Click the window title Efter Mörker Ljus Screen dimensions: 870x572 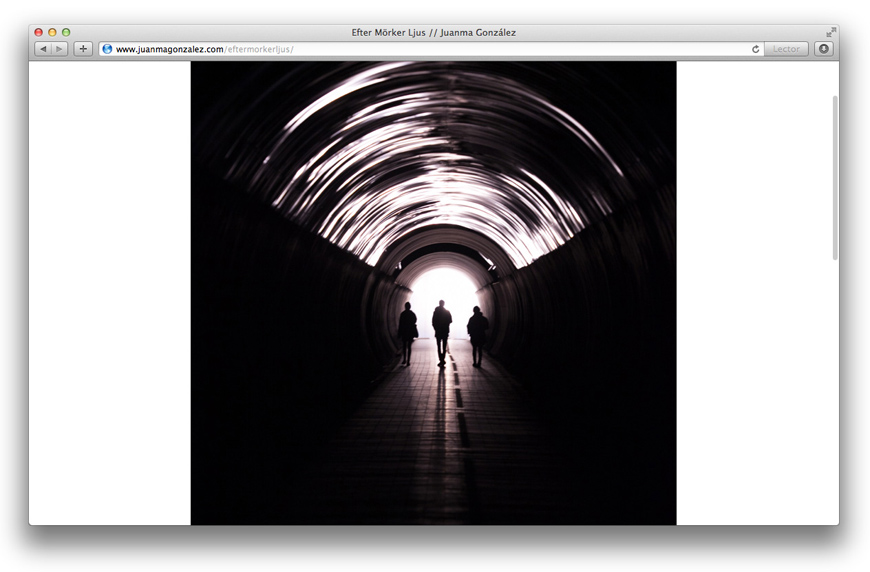point(434,32)
